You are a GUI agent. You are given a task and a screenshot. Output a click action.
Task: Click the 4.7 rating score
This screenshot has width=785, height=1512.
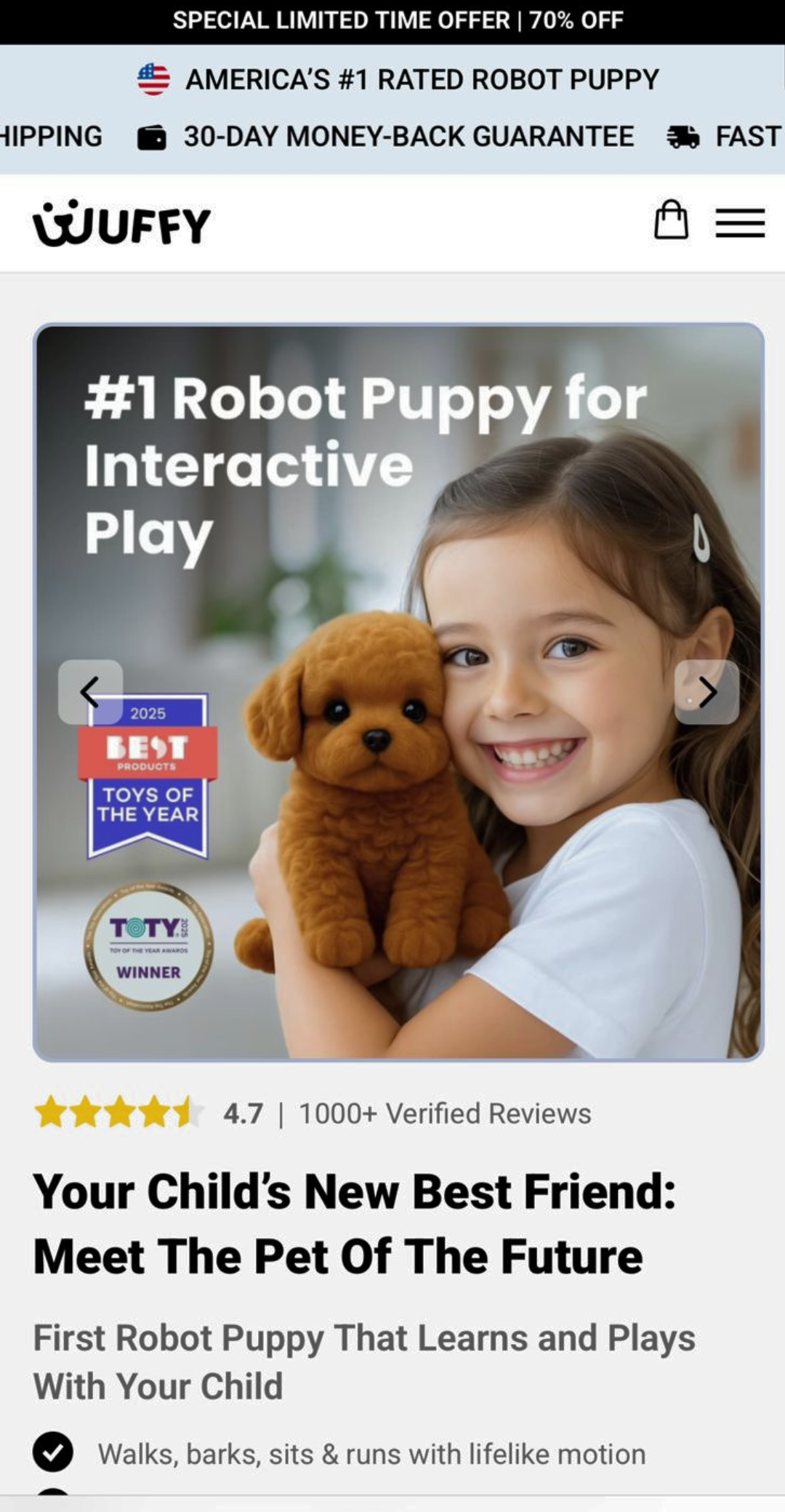(243, 1114)
